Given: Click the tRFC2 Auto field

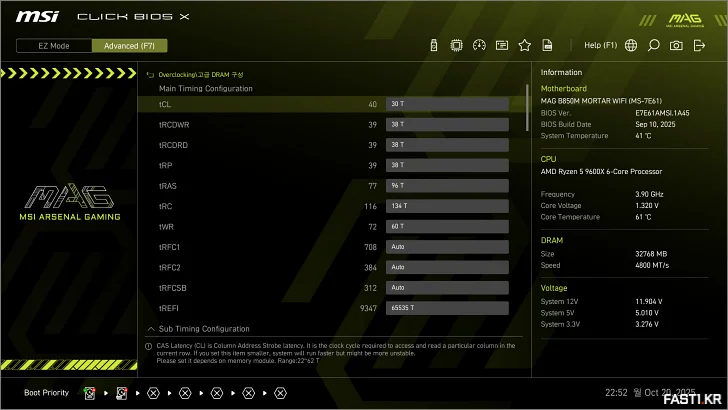Looking at the screenshot, I should (x=447, y=267).
